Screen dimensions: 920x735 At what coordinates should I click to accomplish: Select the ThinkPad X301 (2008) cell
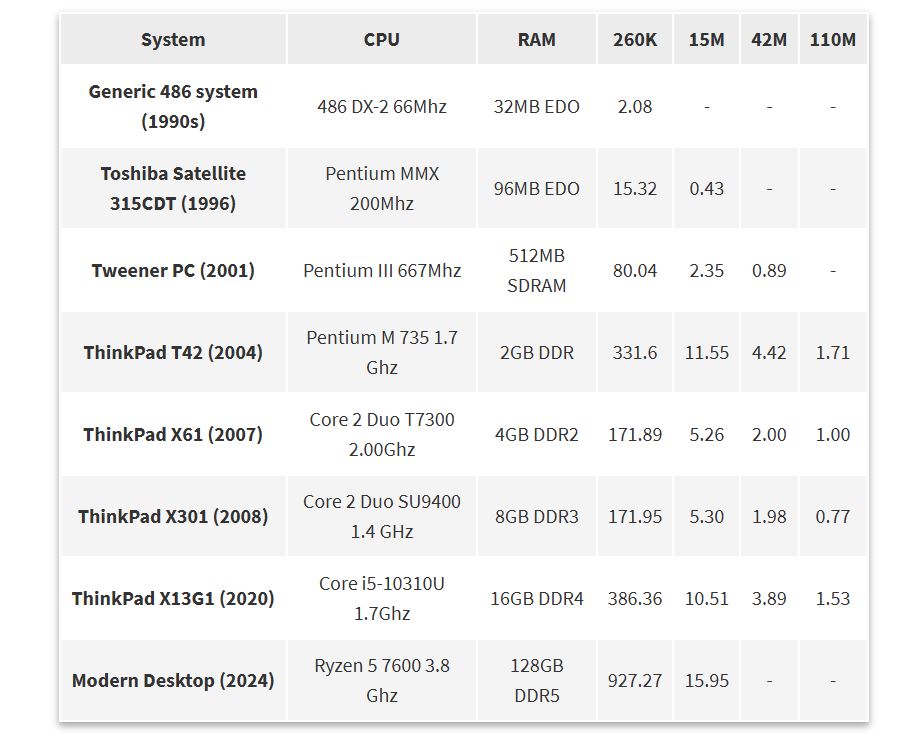pyautogui.click(x=173, y=516)
